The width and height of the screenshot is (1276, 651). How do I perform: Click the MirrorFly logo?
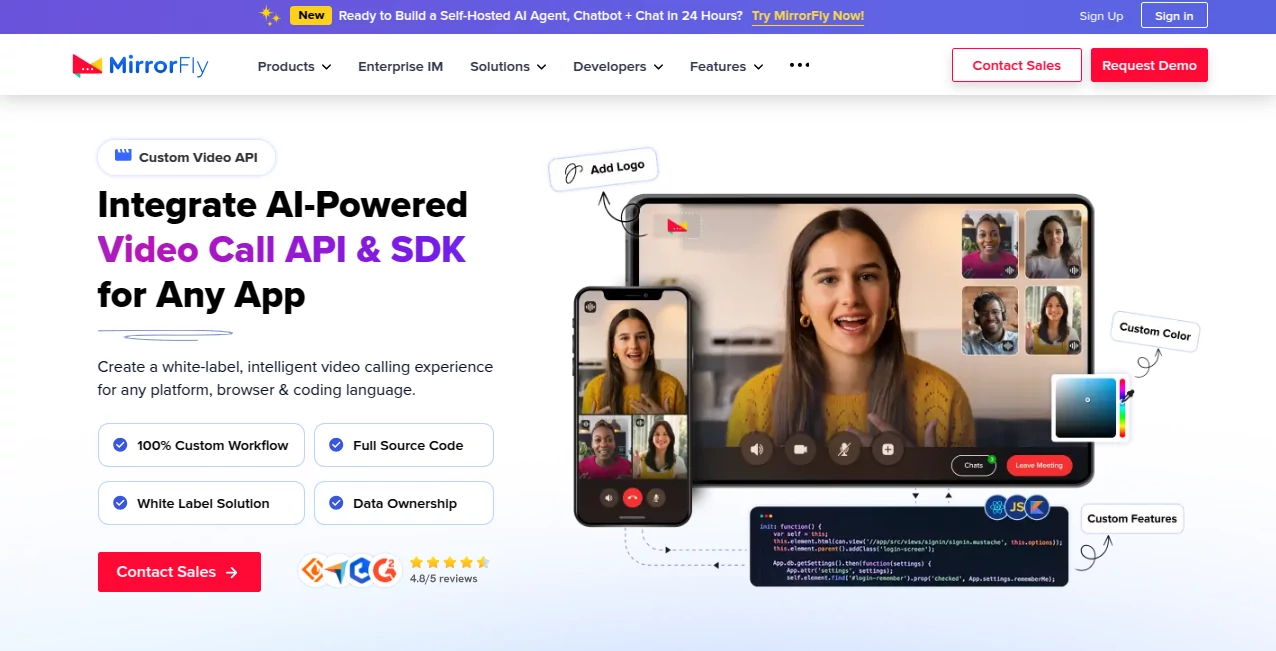click(x=139, y=65)
